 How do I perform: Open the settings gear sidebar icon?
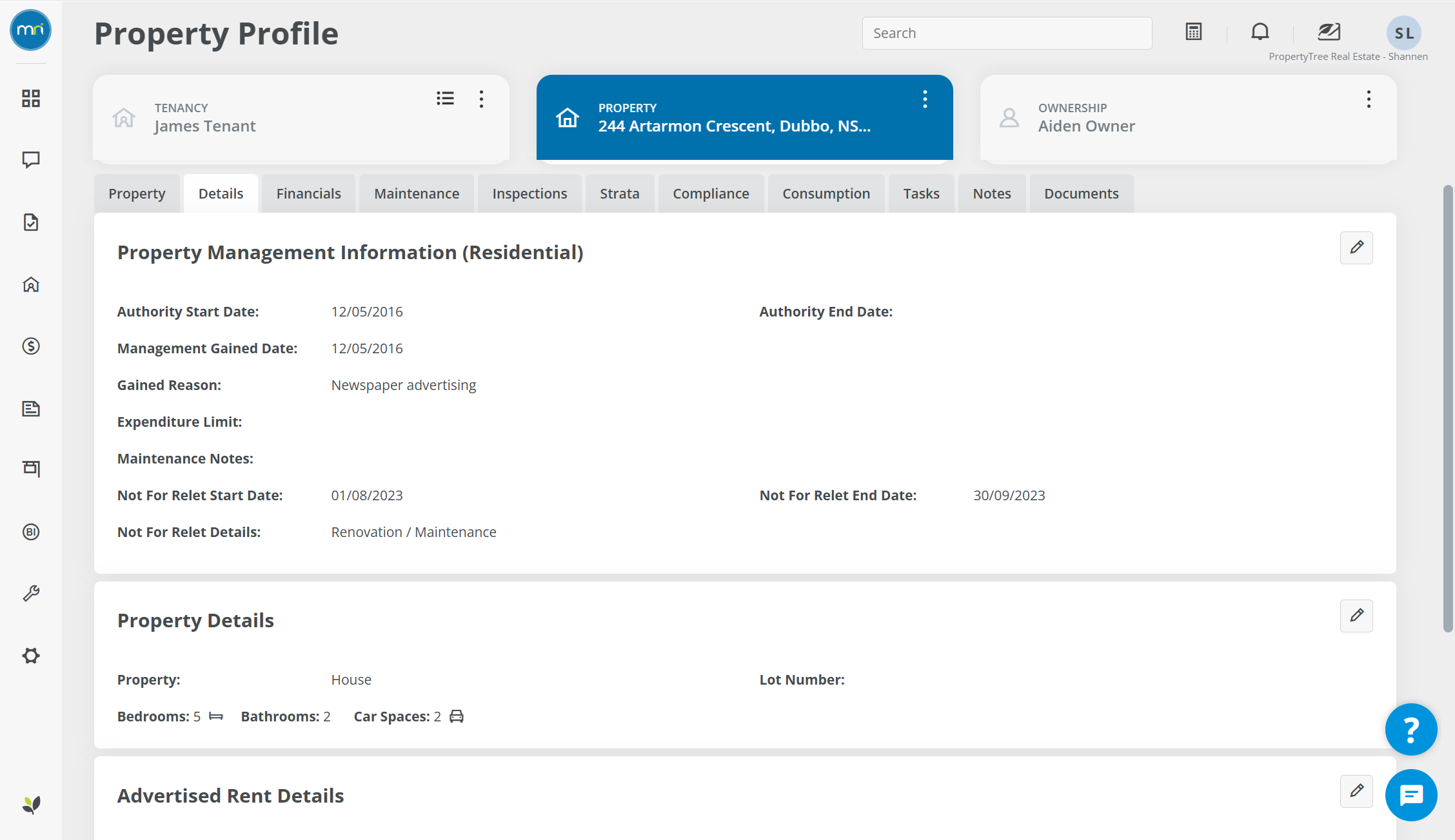(x=31, y=656)
